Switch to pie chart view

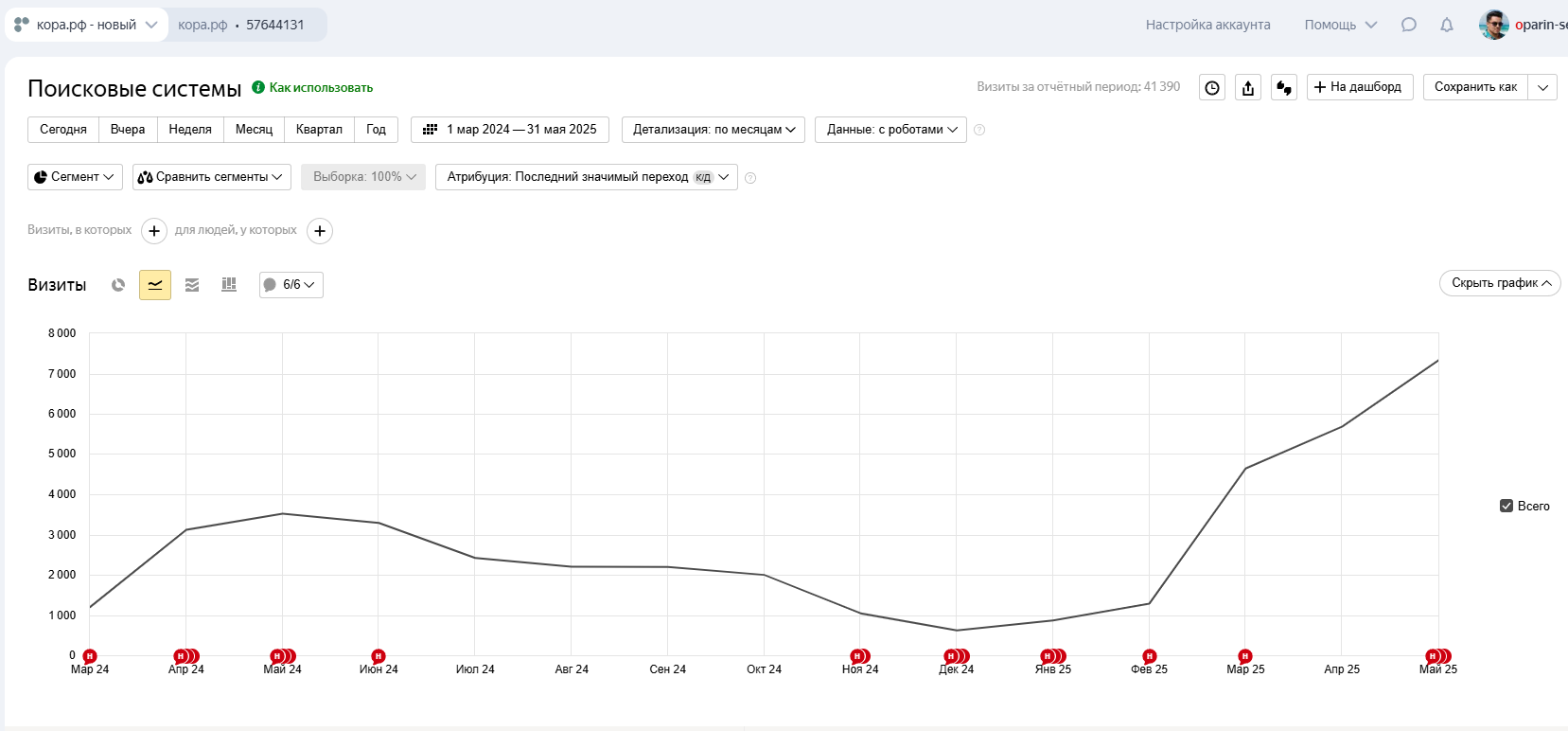click(118, 285)
